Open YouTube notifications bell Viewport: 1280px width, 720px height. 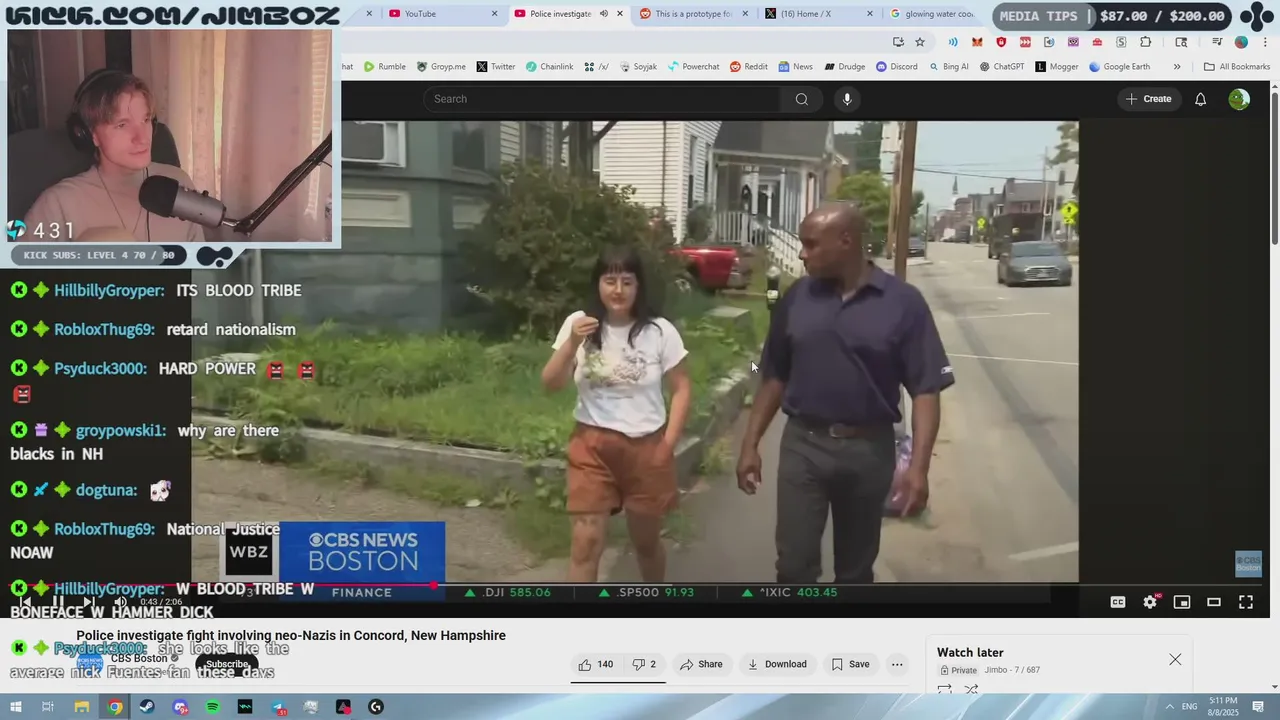pyautogui.click(x=1201, y=99)
